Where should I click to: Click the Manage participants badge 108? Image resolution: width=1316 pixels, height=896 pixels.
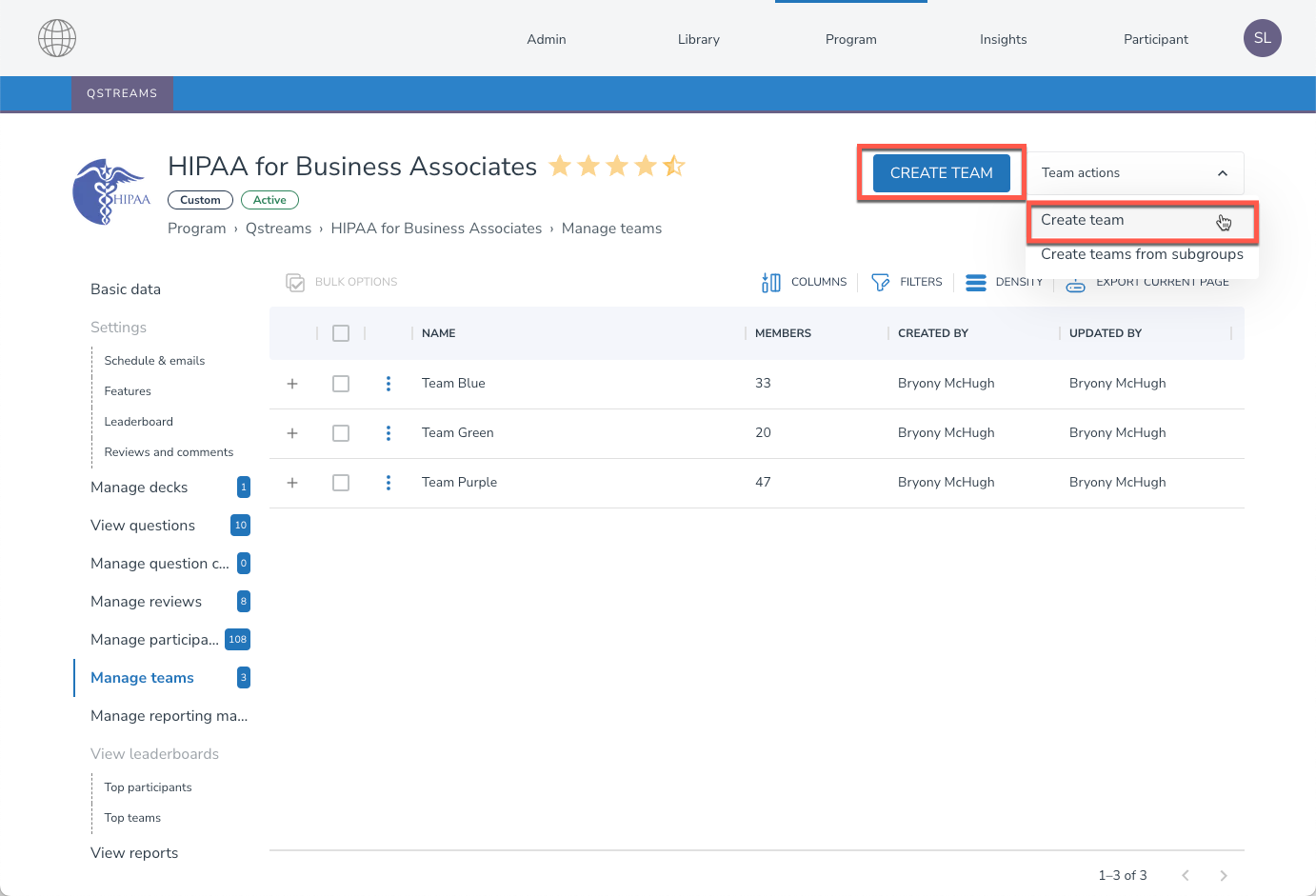(x=237, y=640)
